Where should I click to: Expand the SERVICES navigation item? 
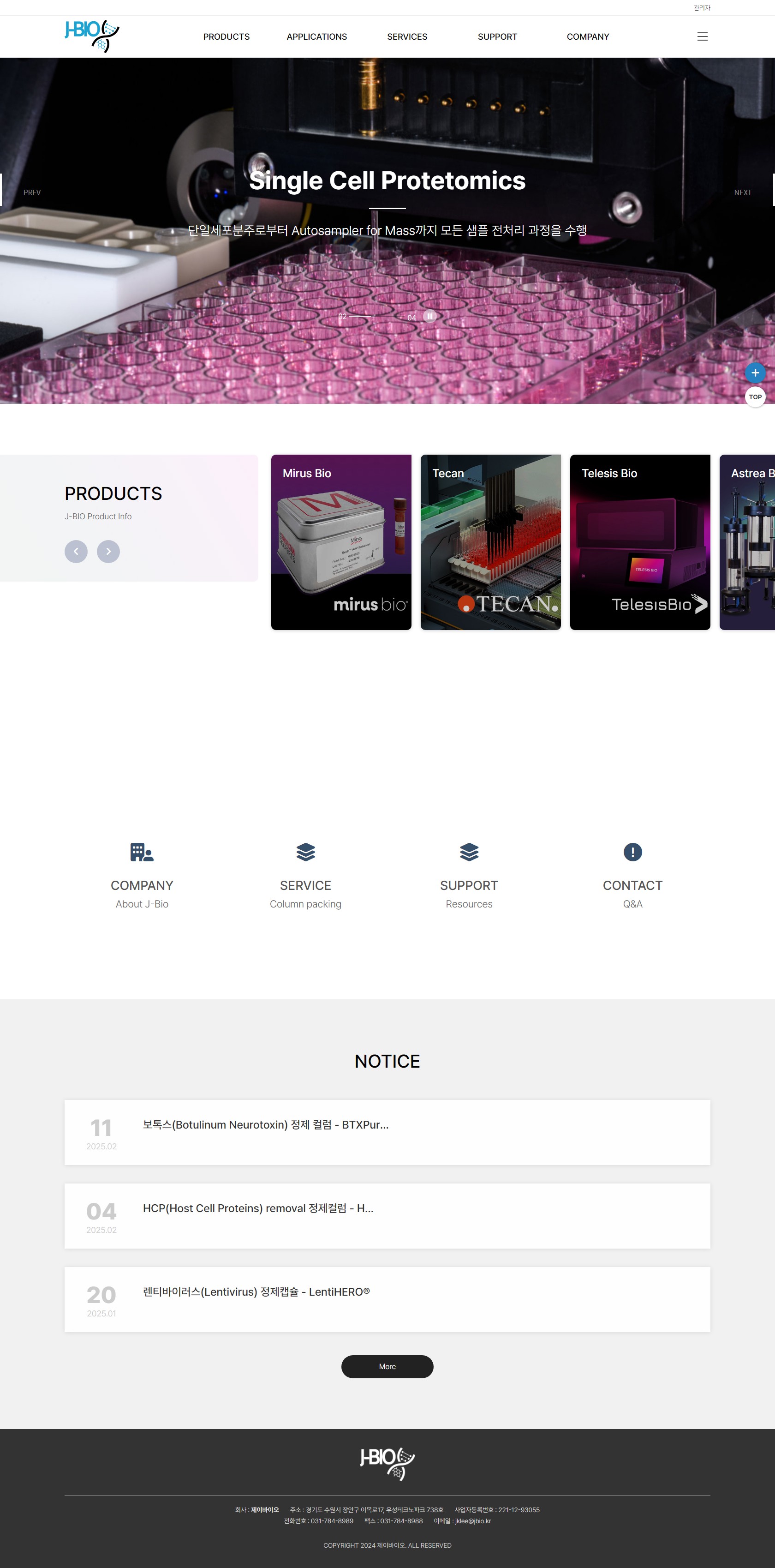407,36
